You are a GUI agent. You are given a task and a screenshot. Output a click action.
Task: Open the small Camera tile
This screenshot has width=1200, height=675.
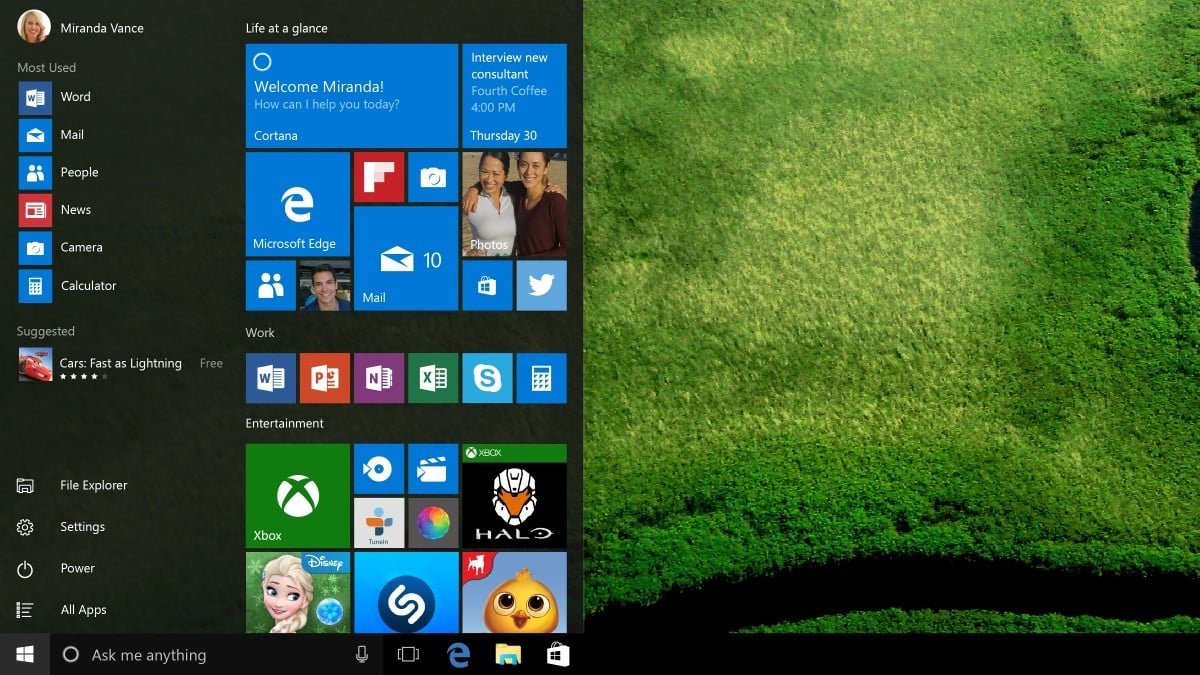[x=433, y=177]
